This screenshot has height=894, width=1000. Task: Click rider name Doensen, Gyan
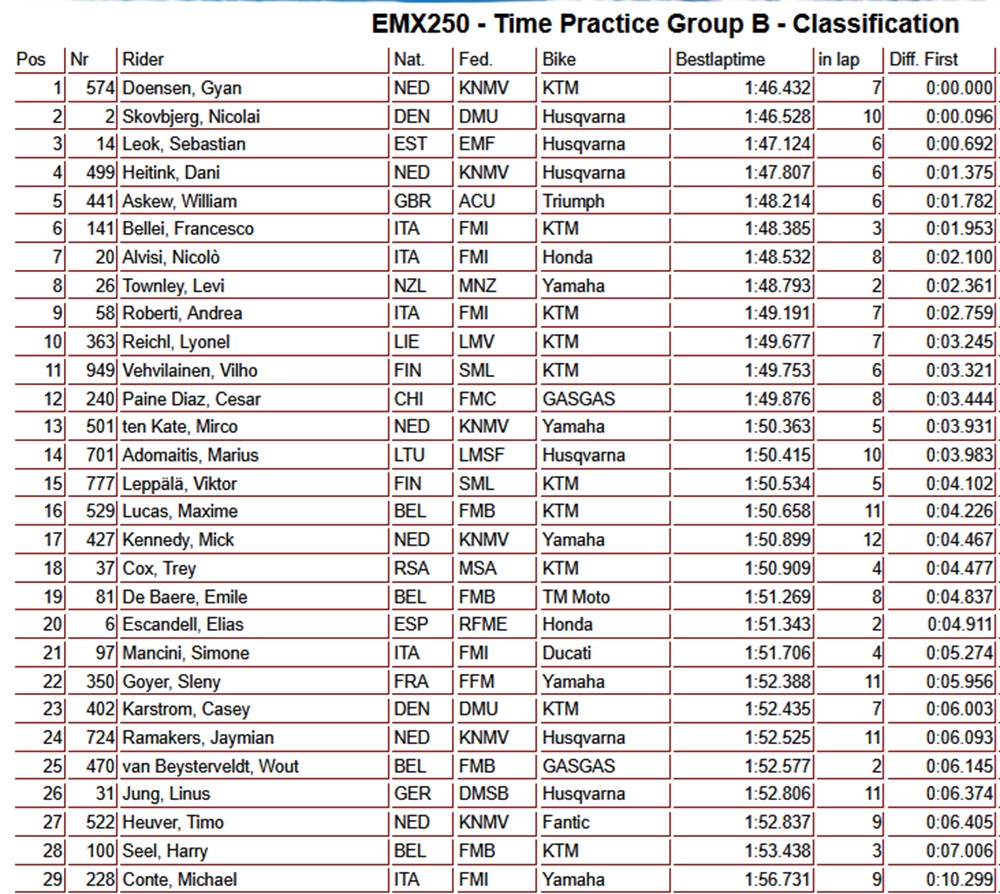[182, 88]
